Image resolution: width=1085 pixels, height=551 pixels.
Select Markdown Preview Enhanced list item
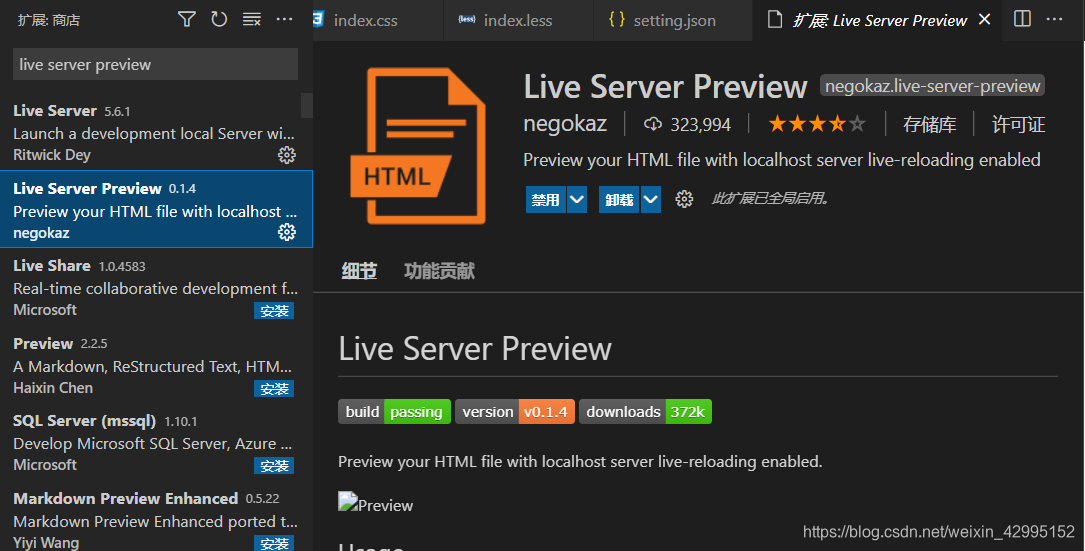pyautogui.click(x=156, y=516)
